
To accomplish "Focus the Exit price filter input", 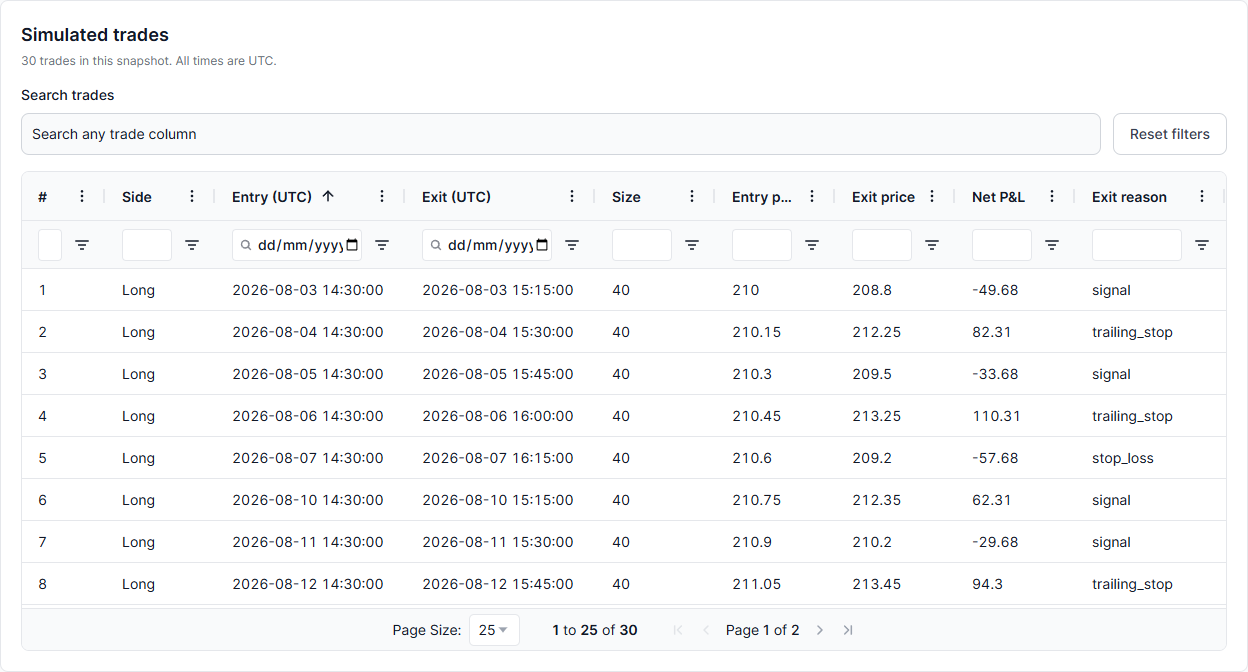I will click(882, 245).
